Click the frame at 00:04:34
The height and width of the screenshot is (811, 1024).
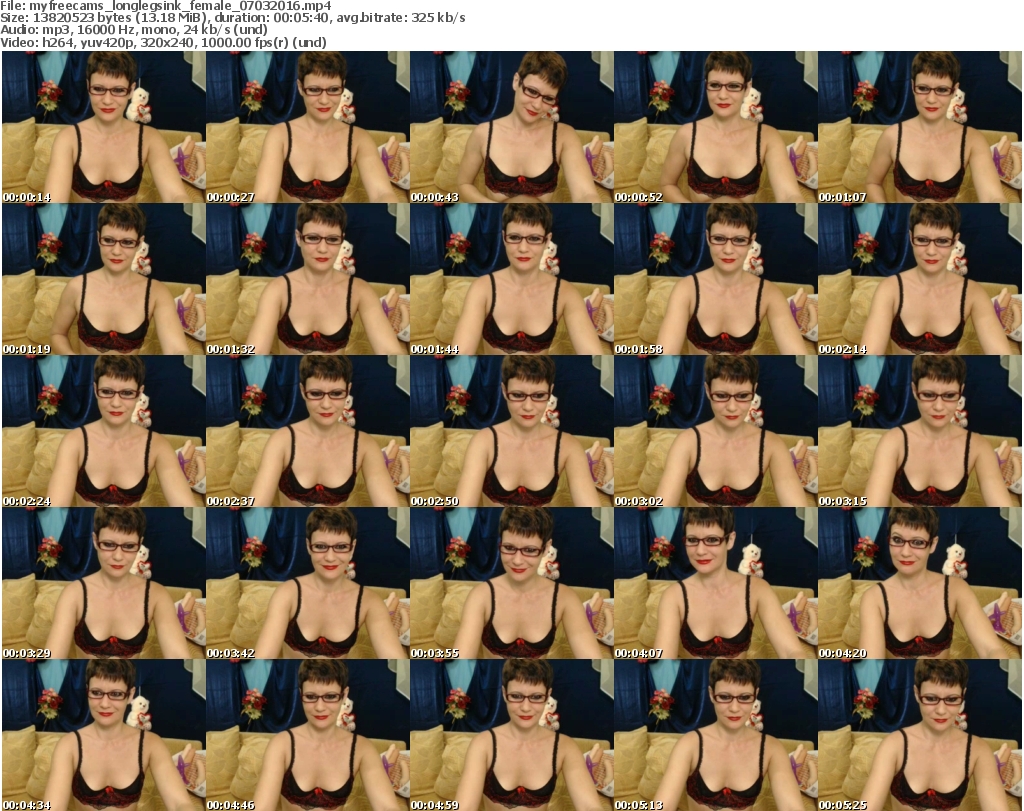click(x=104, y=735)
